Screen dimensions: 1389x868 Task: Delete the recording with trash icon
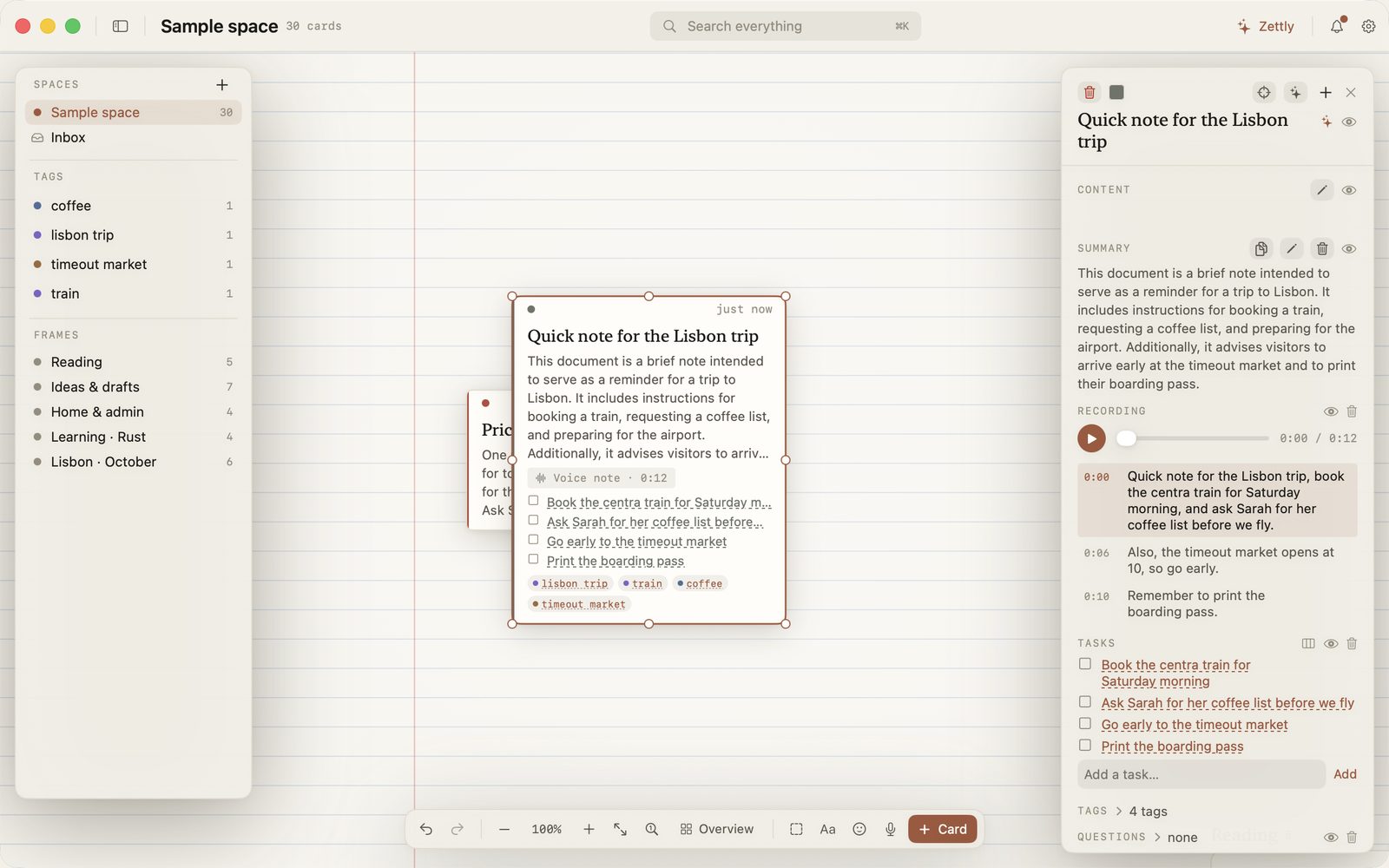click(1352, 411)
